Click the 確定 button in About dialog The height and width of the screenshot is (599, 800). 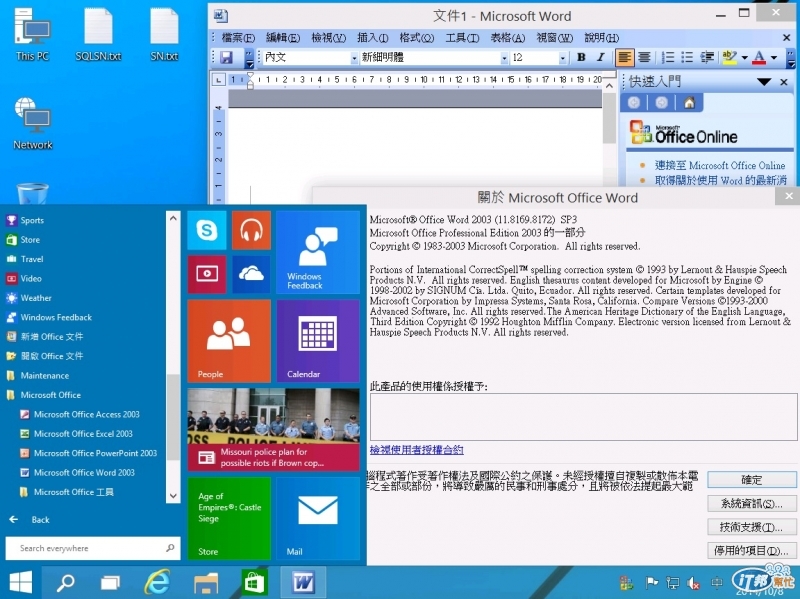(x=752, y=480)
